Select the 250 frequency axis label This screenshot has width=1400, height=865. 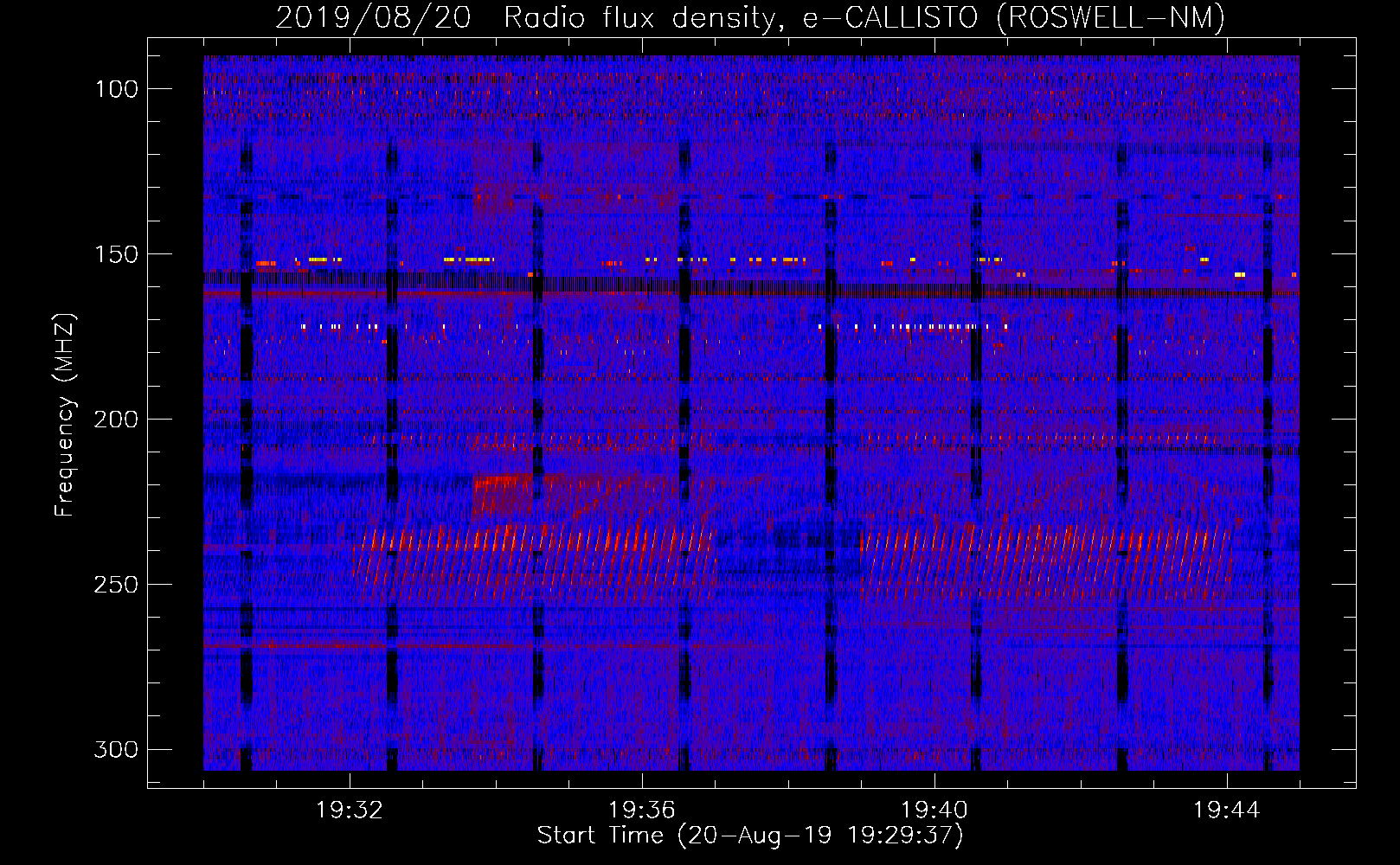pos(117,585)
